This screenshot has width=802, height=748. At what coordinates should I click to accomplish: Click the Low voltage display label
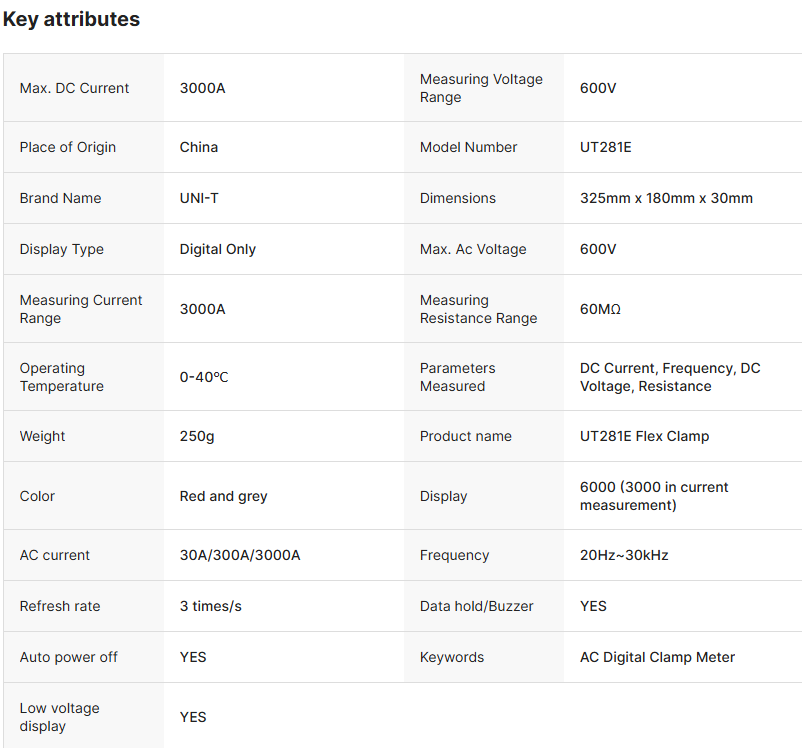coord(59,717)
